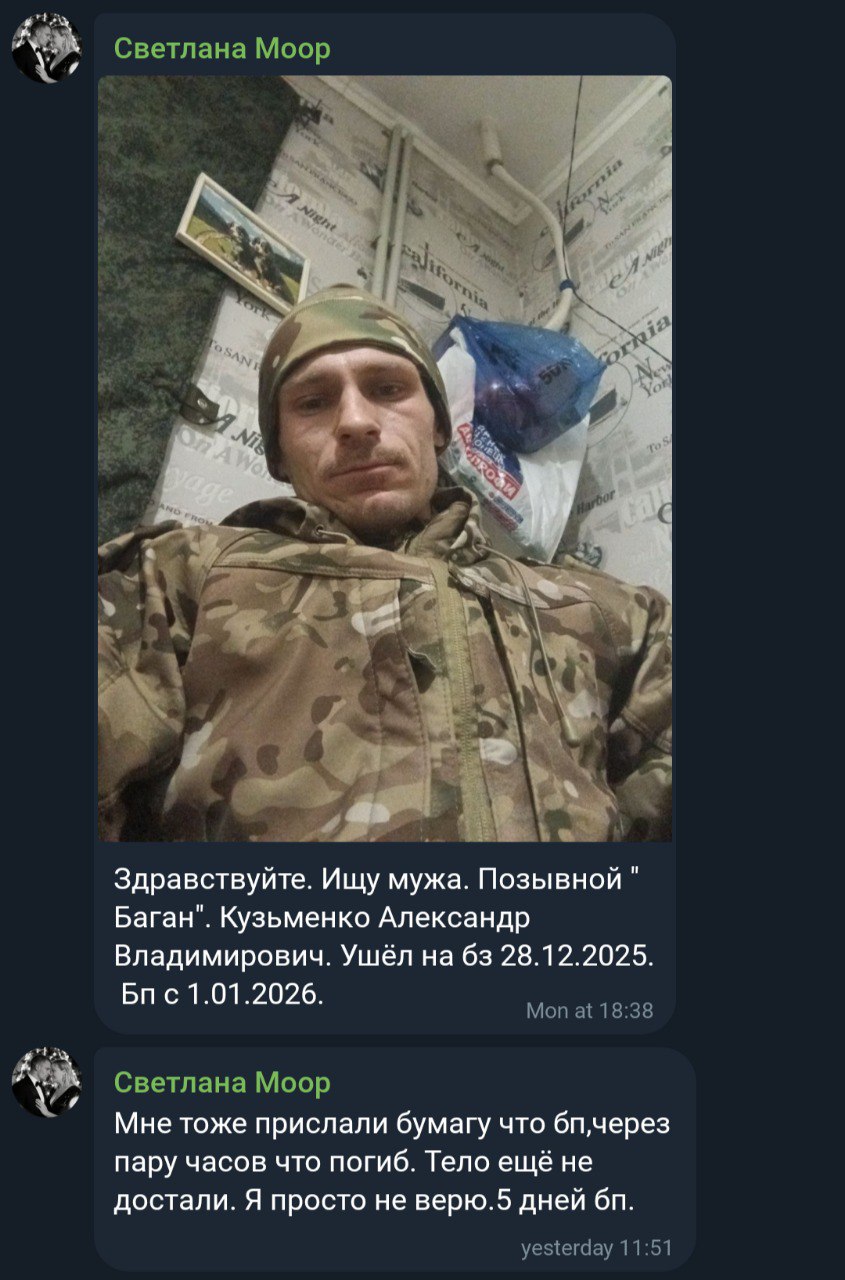Open the avatar beside the second message
This screenshot has width=845, height=1280.
pos(46,1082)
